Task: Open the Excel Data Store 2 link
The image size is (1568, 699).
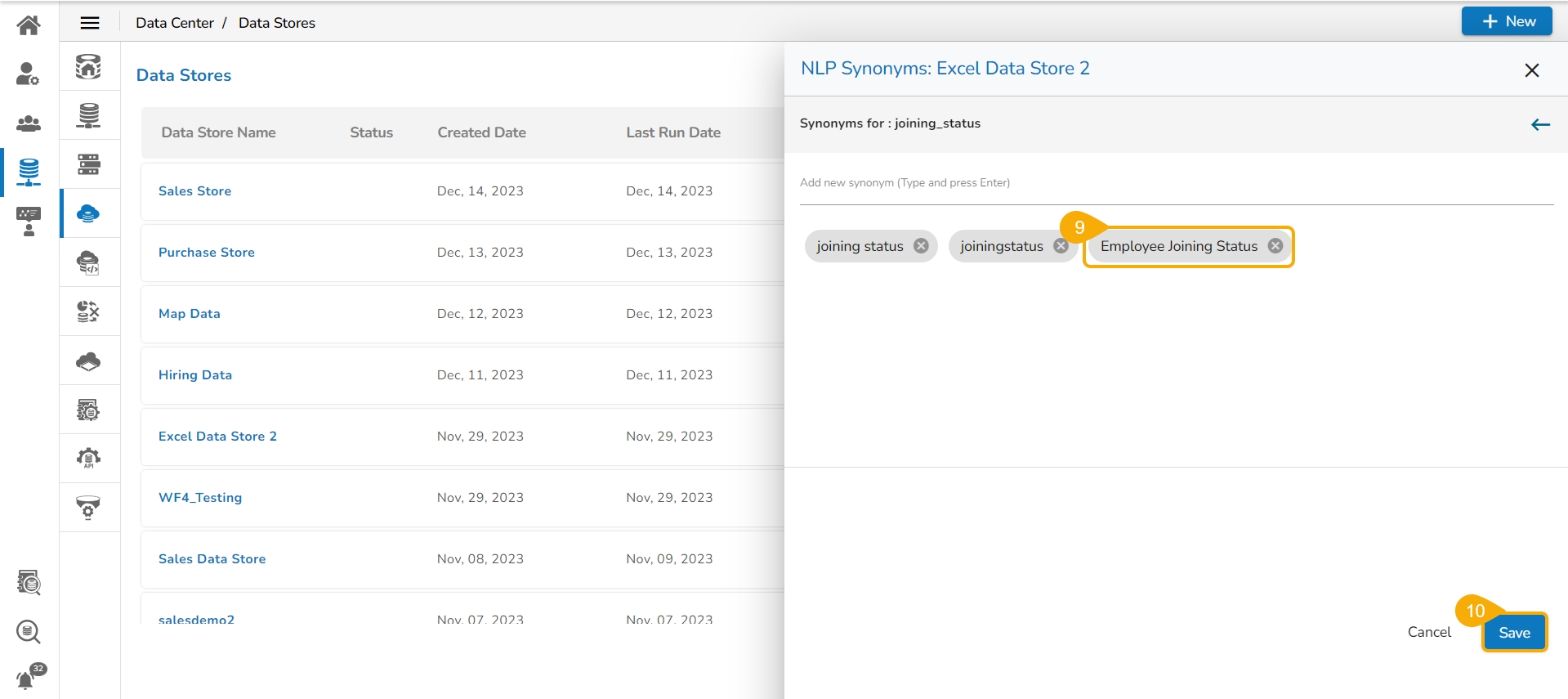Action: [217, 437]
